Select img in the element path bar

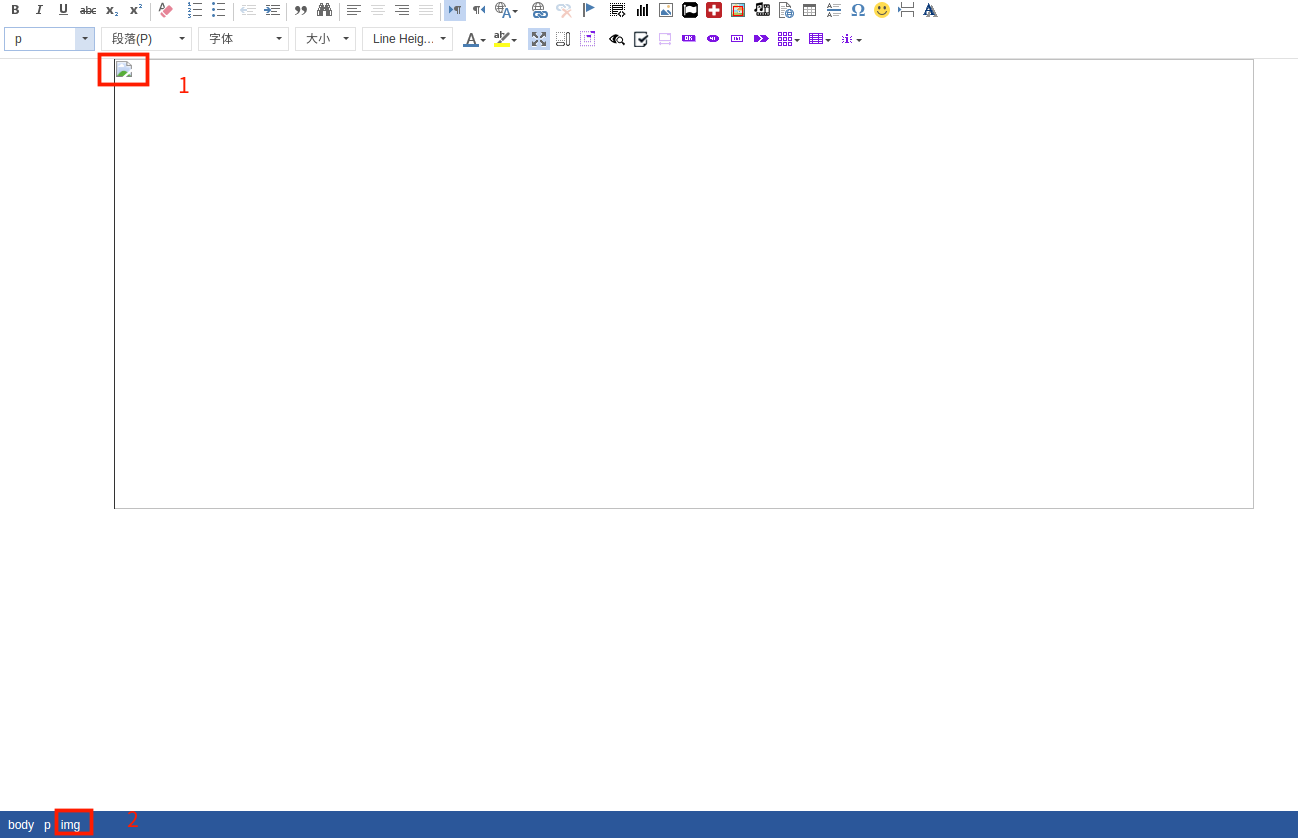(71, 825)
